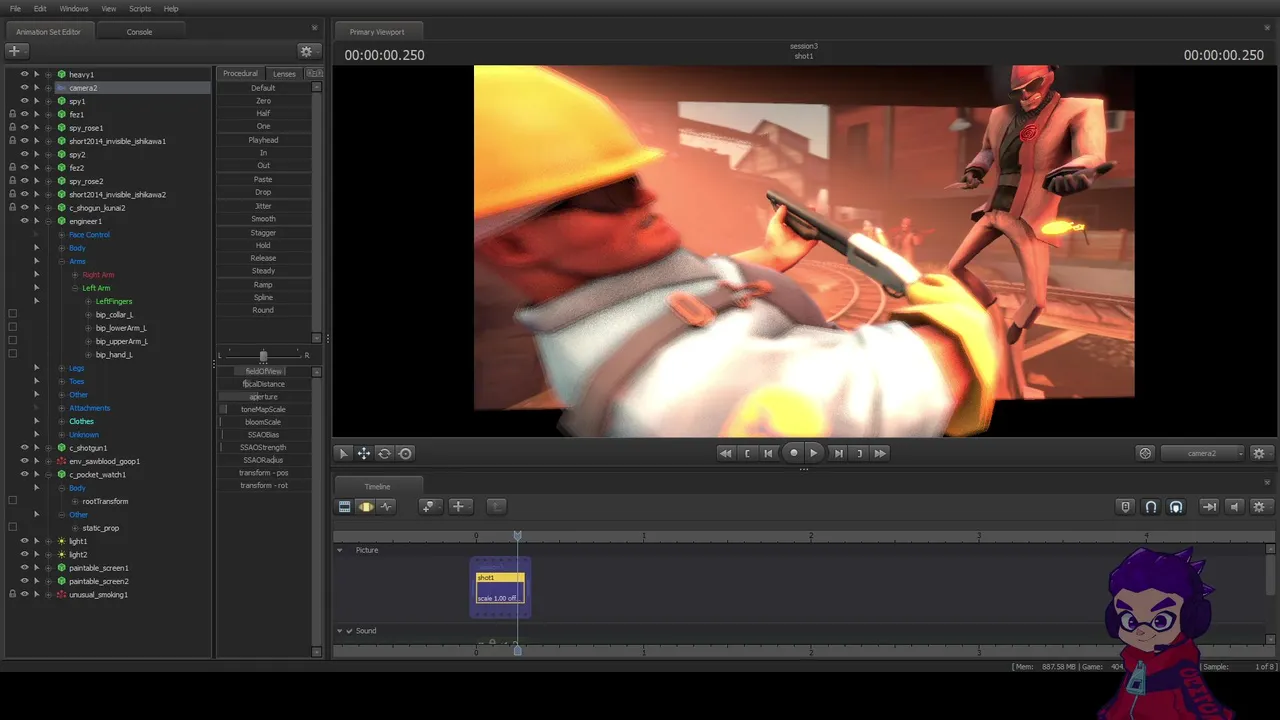Click the bloomScale slider

264,422
